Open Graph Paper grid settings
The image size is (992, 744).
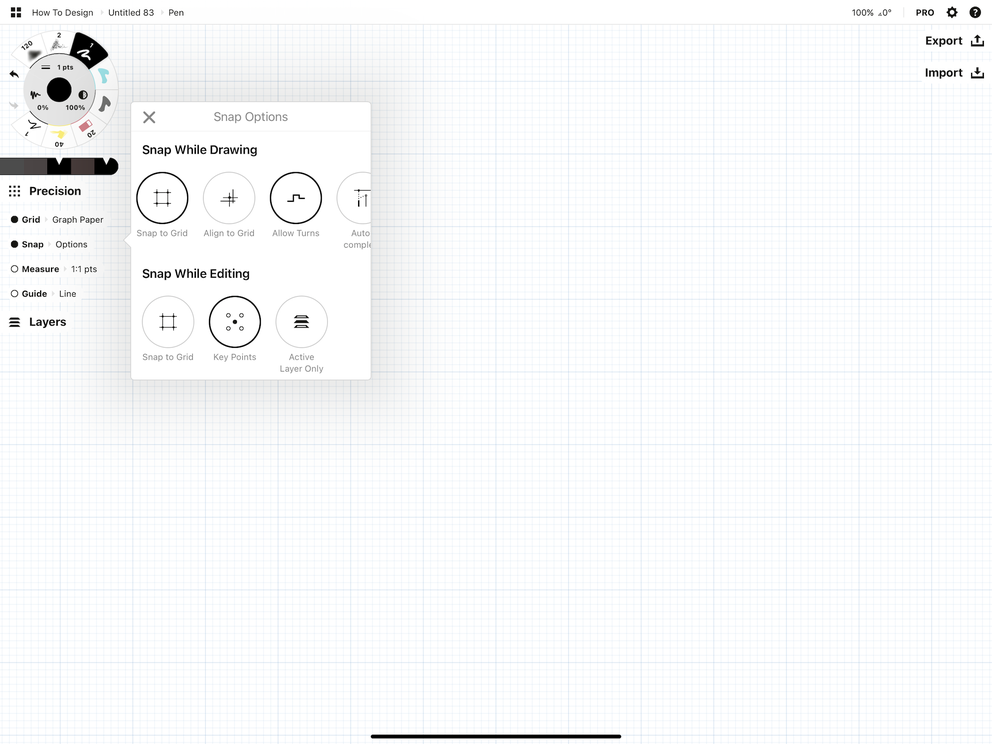(77, 220)
